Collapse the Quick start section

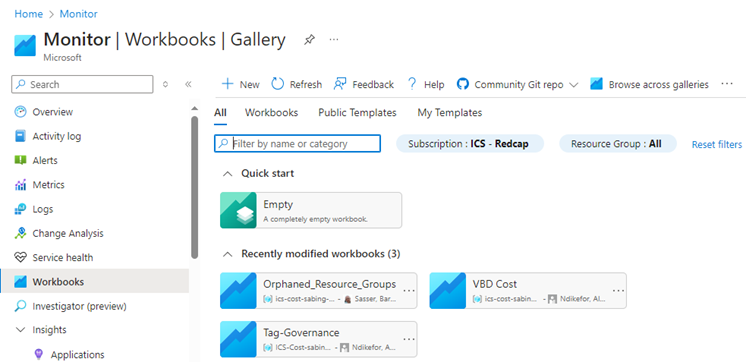click(x=228, y=174)
